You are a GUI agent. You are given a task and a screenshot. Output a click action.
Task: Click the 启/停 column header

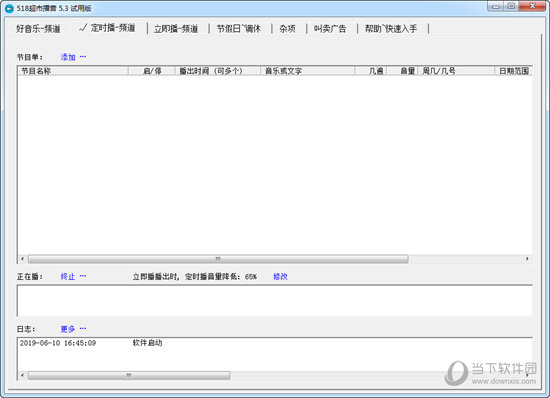tap(152, 71)
